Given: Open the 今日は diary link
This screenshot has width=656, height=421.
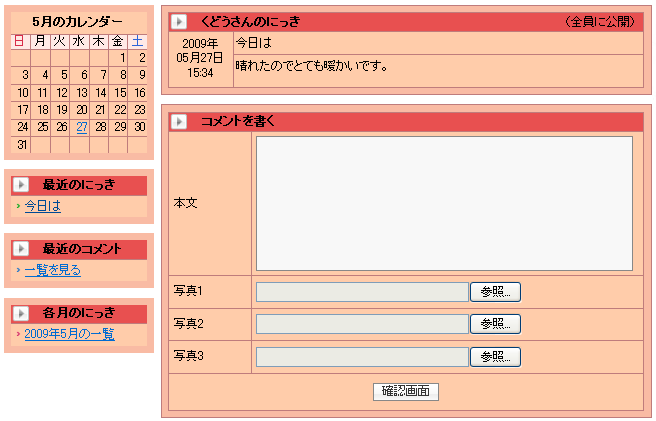Looking at the screenshot, I should pos(42,206).
